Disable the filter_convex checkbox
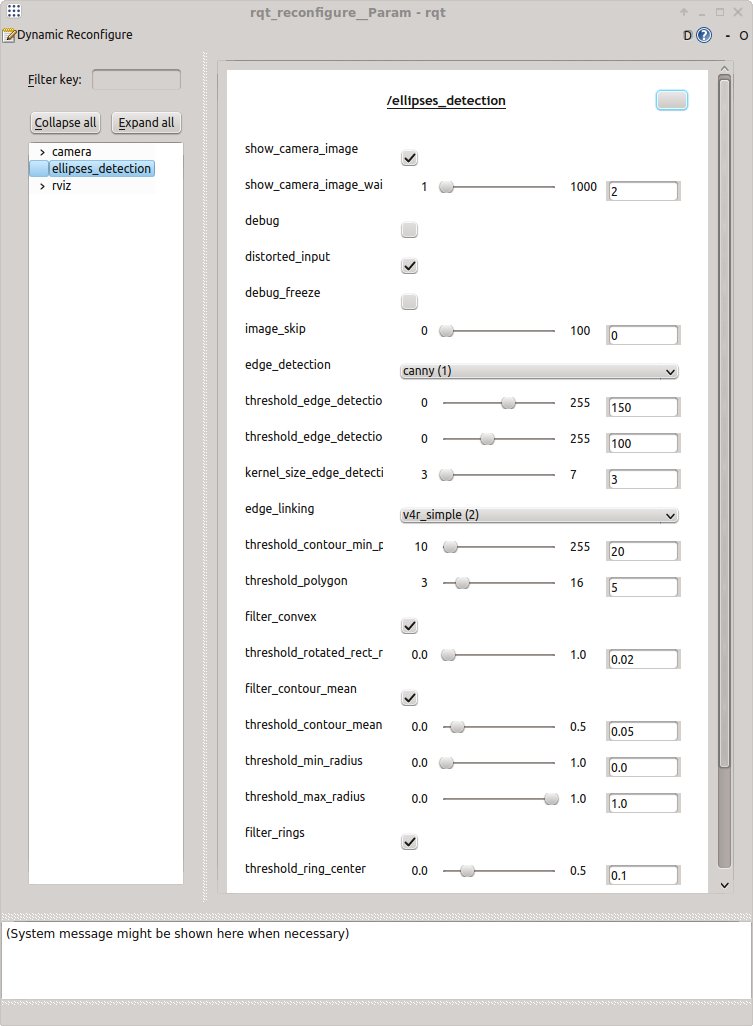This screenshot has width=753, height=1026. (x=409, y=626)
